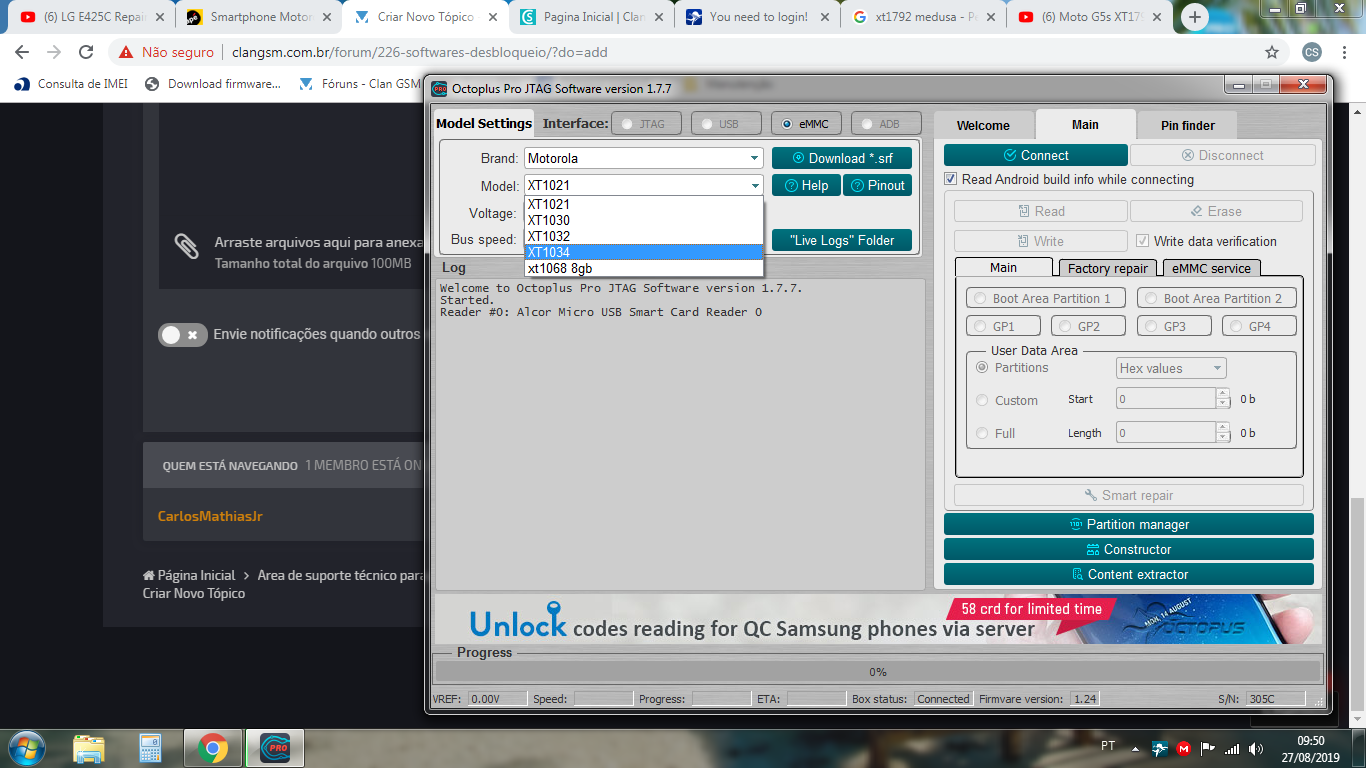Click the Octoplus PRO taskbar icon

tap(275, 747)
